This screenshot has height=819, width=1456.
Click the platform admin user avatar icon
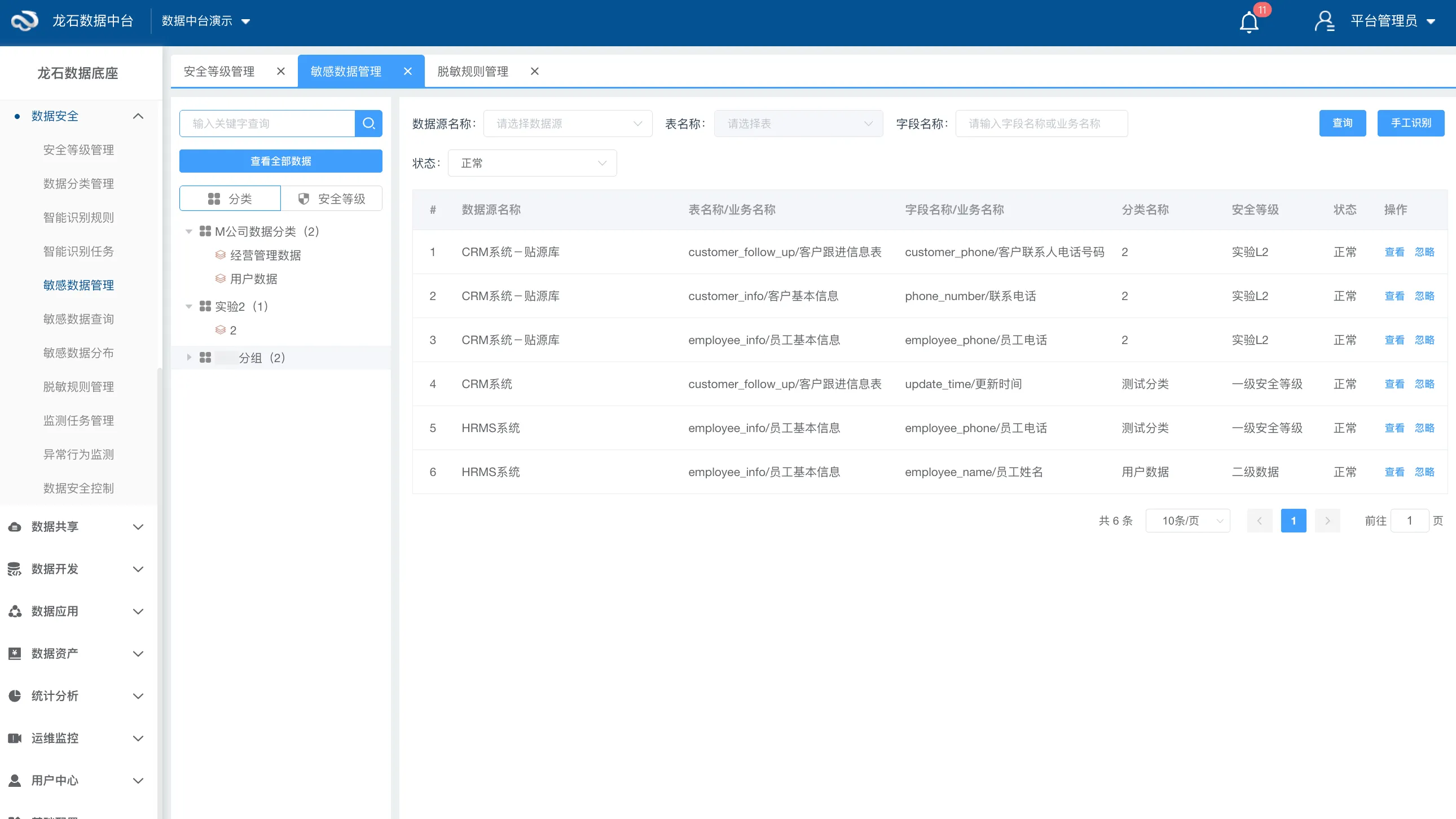point(1324,21)
